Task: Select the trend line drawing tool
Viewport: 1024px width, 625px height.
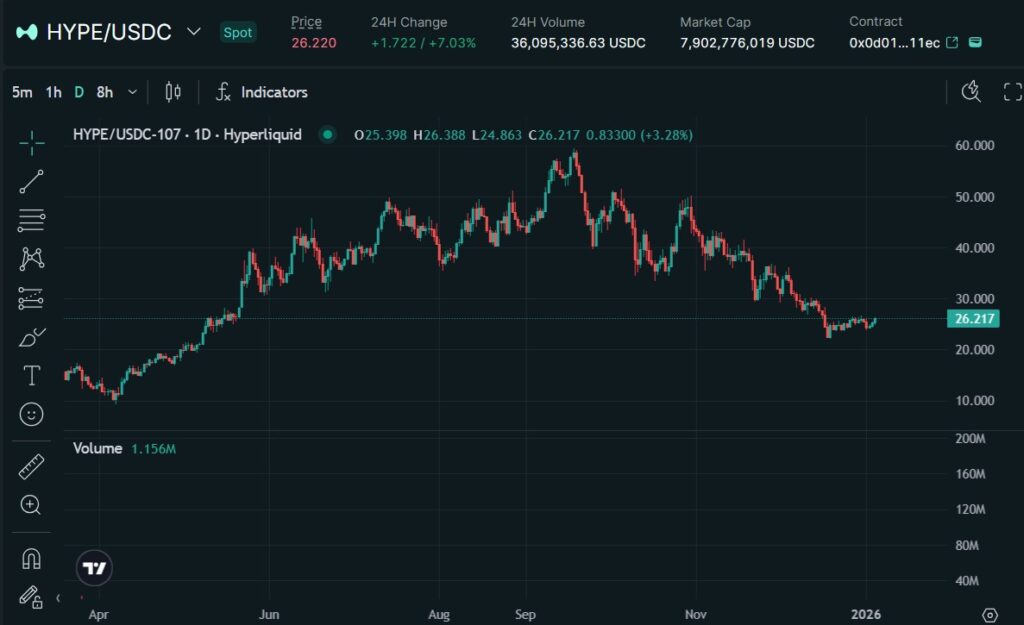Action: (x=32, y=181)
